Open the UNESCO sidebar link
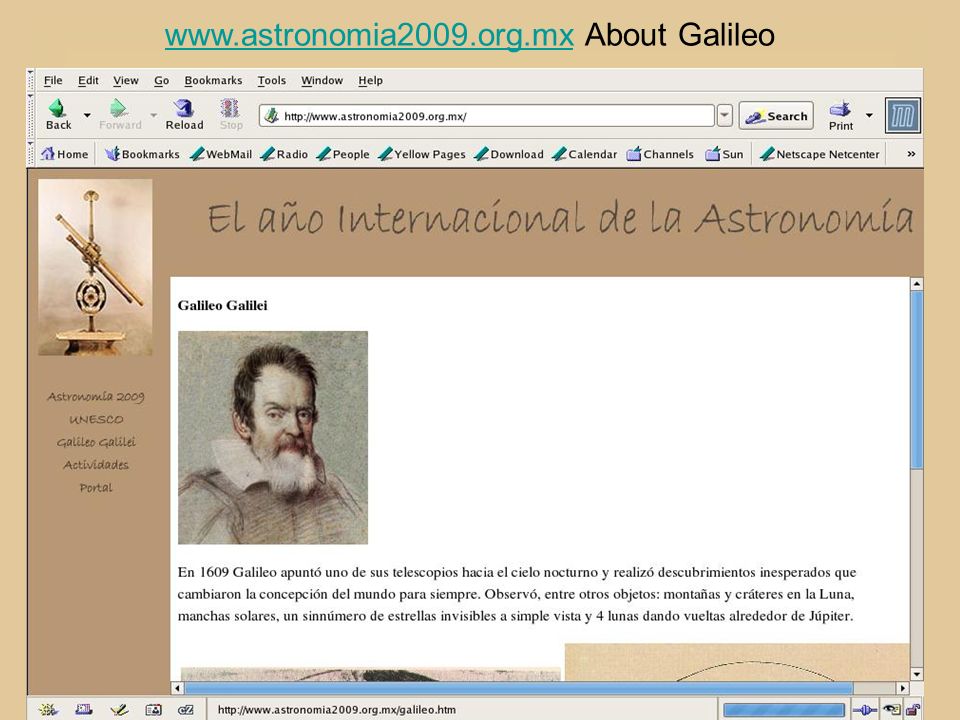Screen dimensions: 960x720 tap(96, 419)
